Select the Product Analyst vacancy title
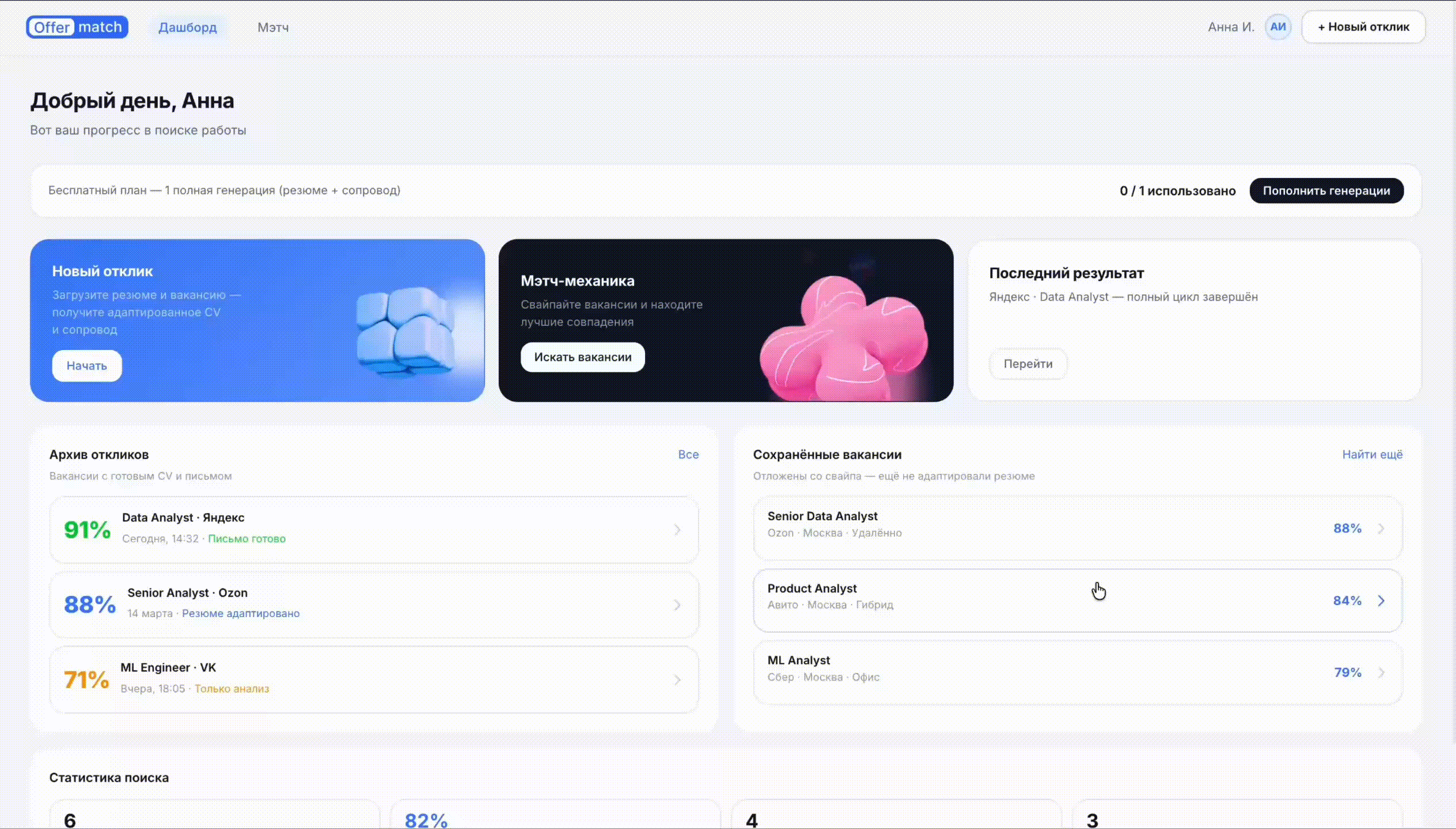This screenshot has width=1456, height=829. [812, 588]
